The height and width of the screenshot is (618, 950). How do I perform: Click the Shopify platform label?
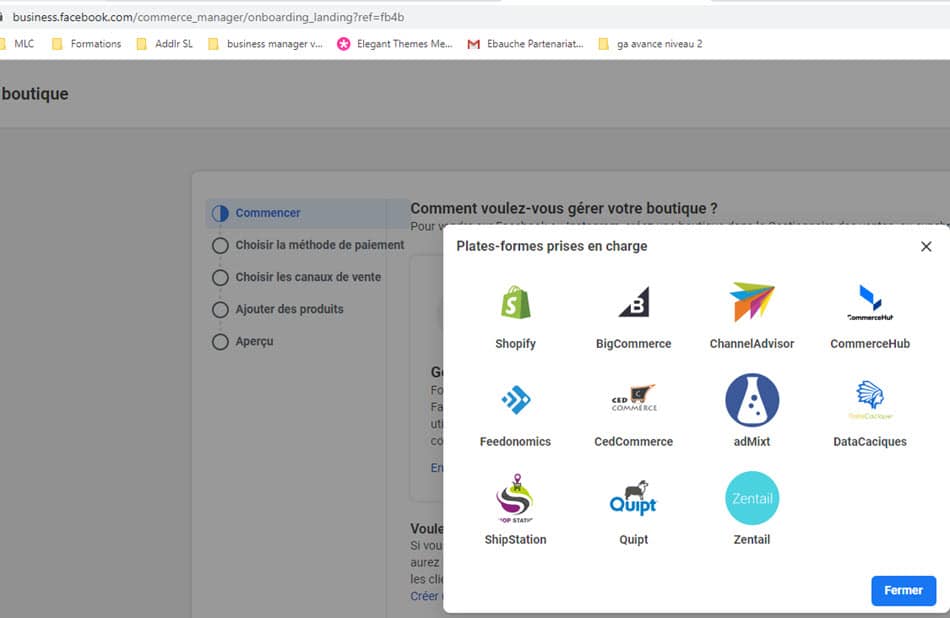tap(516, 344)
